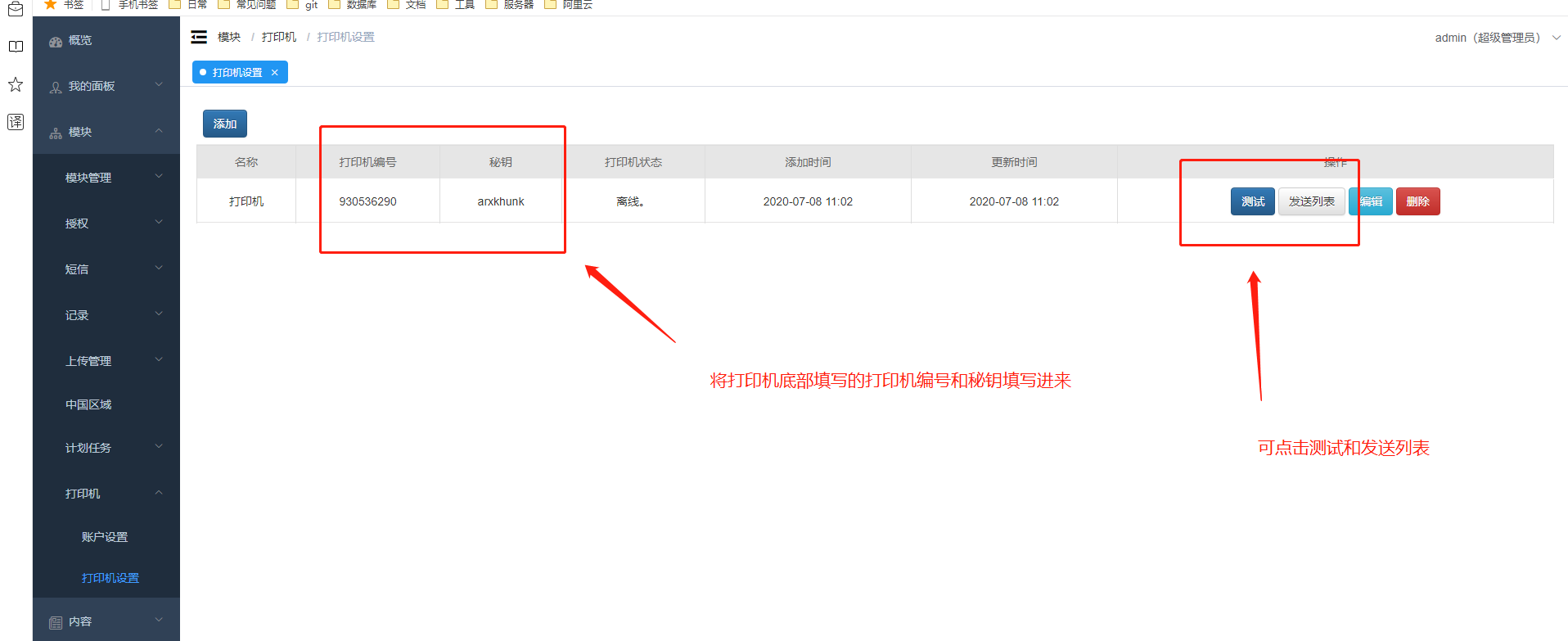Click the admin（超级管理员）account label
Screen dimensions: 1568x641
pyautogui.click(x=1488, y=38)
